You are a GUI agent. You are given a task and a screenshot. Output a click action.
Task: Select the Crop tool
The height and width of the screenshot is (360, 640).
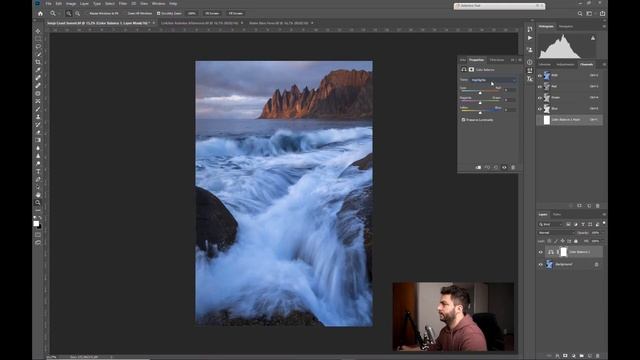pyautogui.click(x=38, y=62)
